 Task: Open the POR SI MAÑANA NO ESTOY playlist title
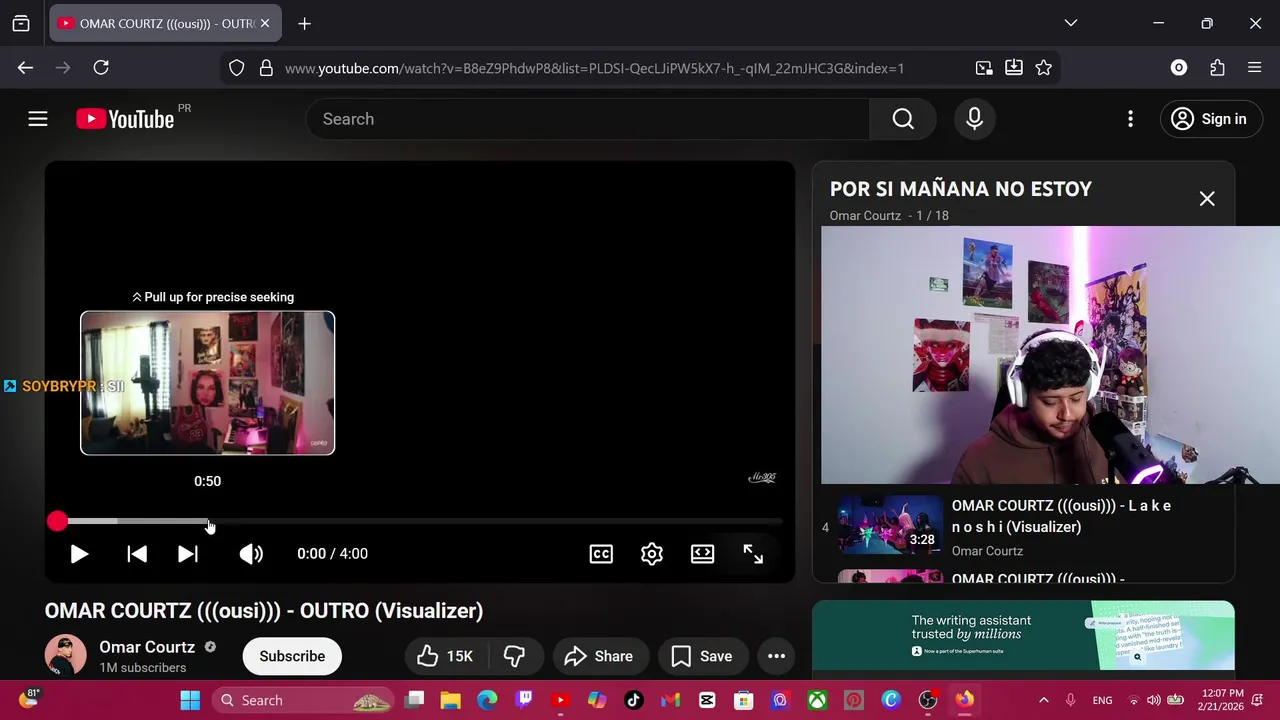[960, 189]
